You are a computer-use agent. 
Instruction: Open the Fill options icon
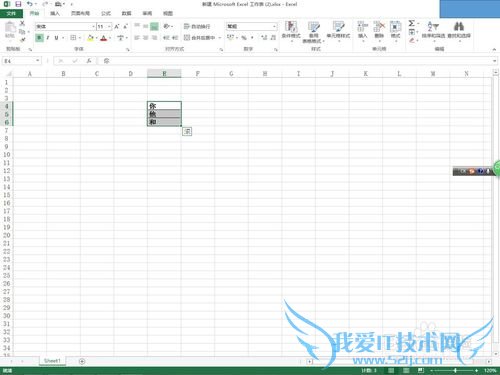(x=412, y=32)
